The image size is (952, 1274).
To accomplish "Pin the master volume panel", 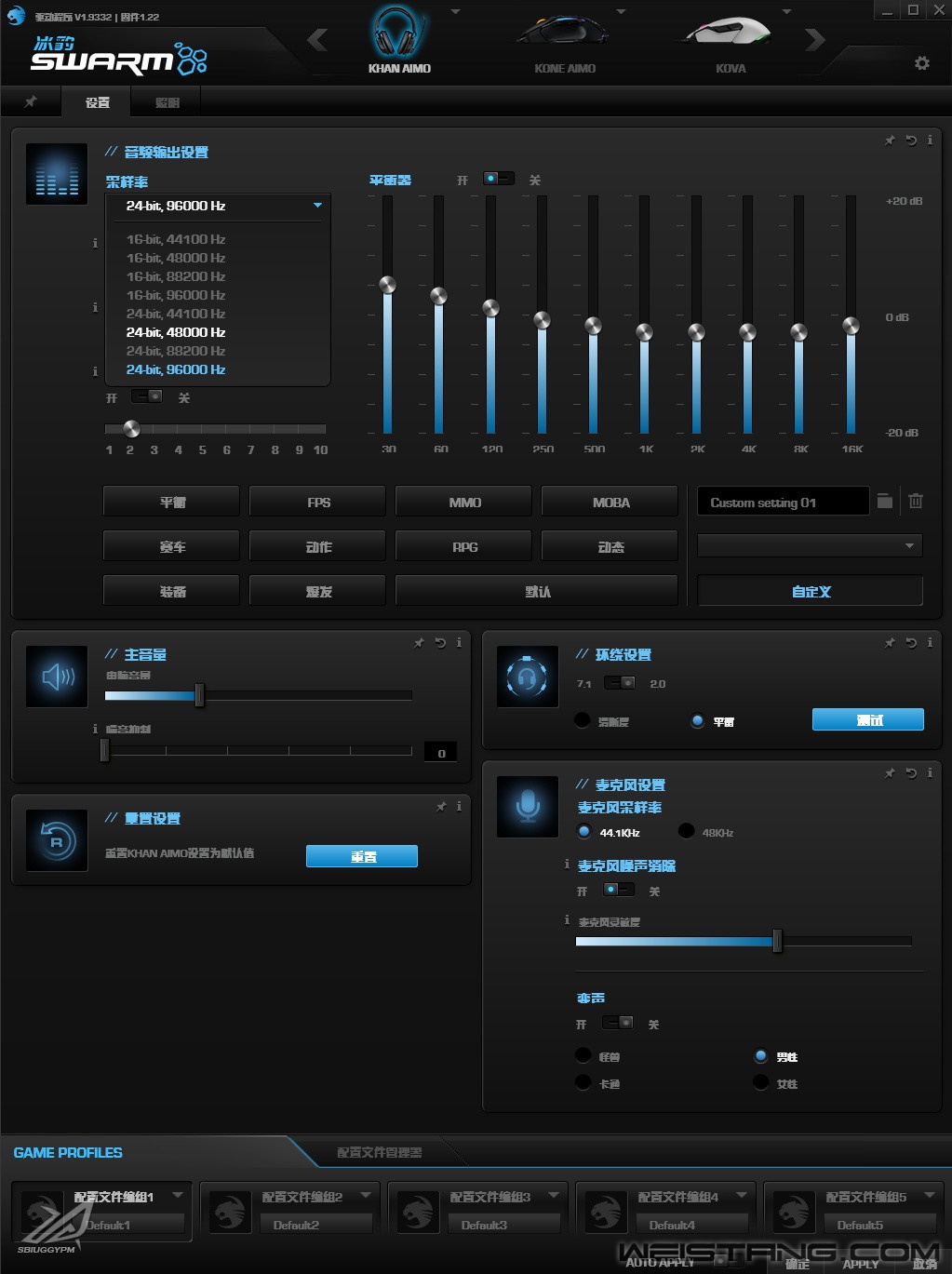I will point(419,643).
